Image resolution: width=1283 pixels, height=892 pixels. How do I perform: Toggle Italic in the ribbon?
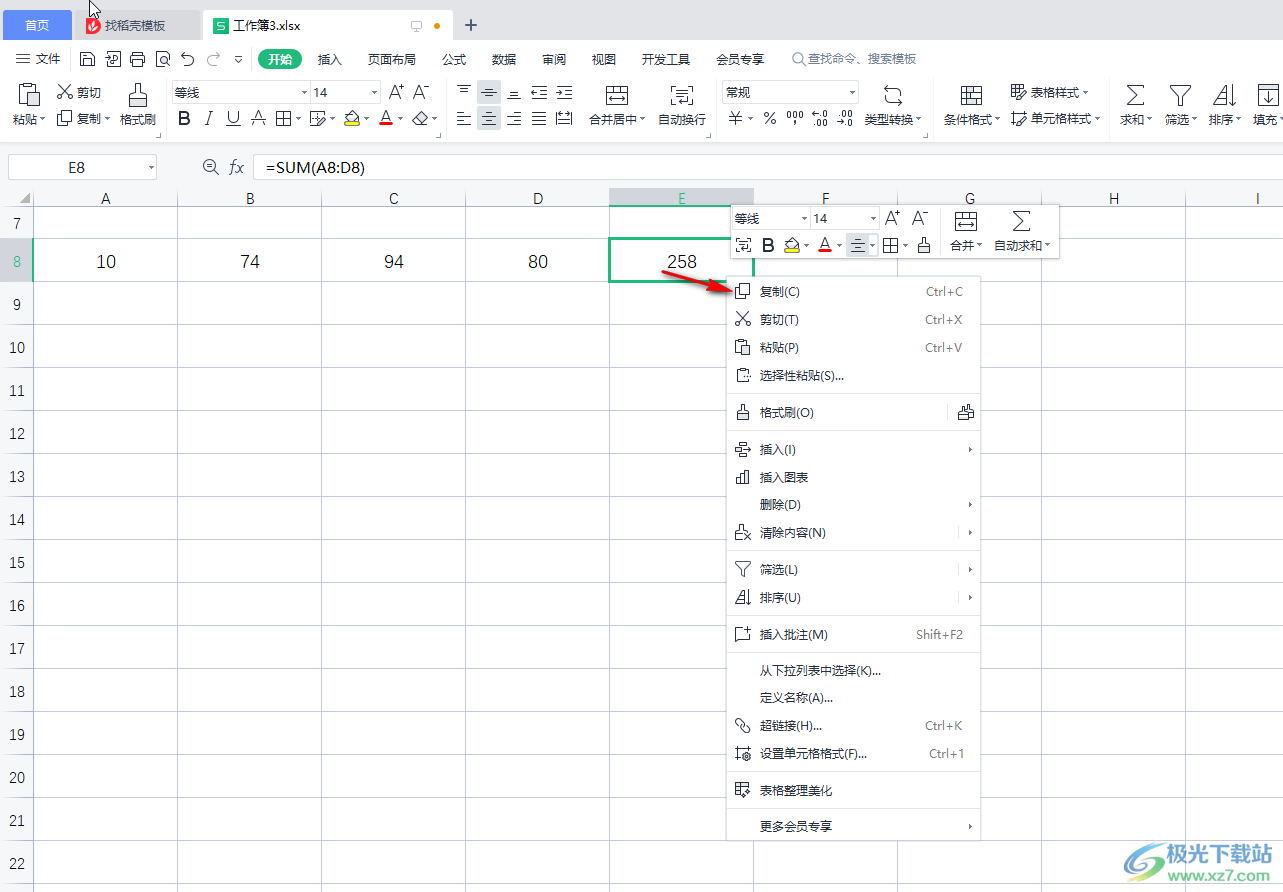point(209,119)
